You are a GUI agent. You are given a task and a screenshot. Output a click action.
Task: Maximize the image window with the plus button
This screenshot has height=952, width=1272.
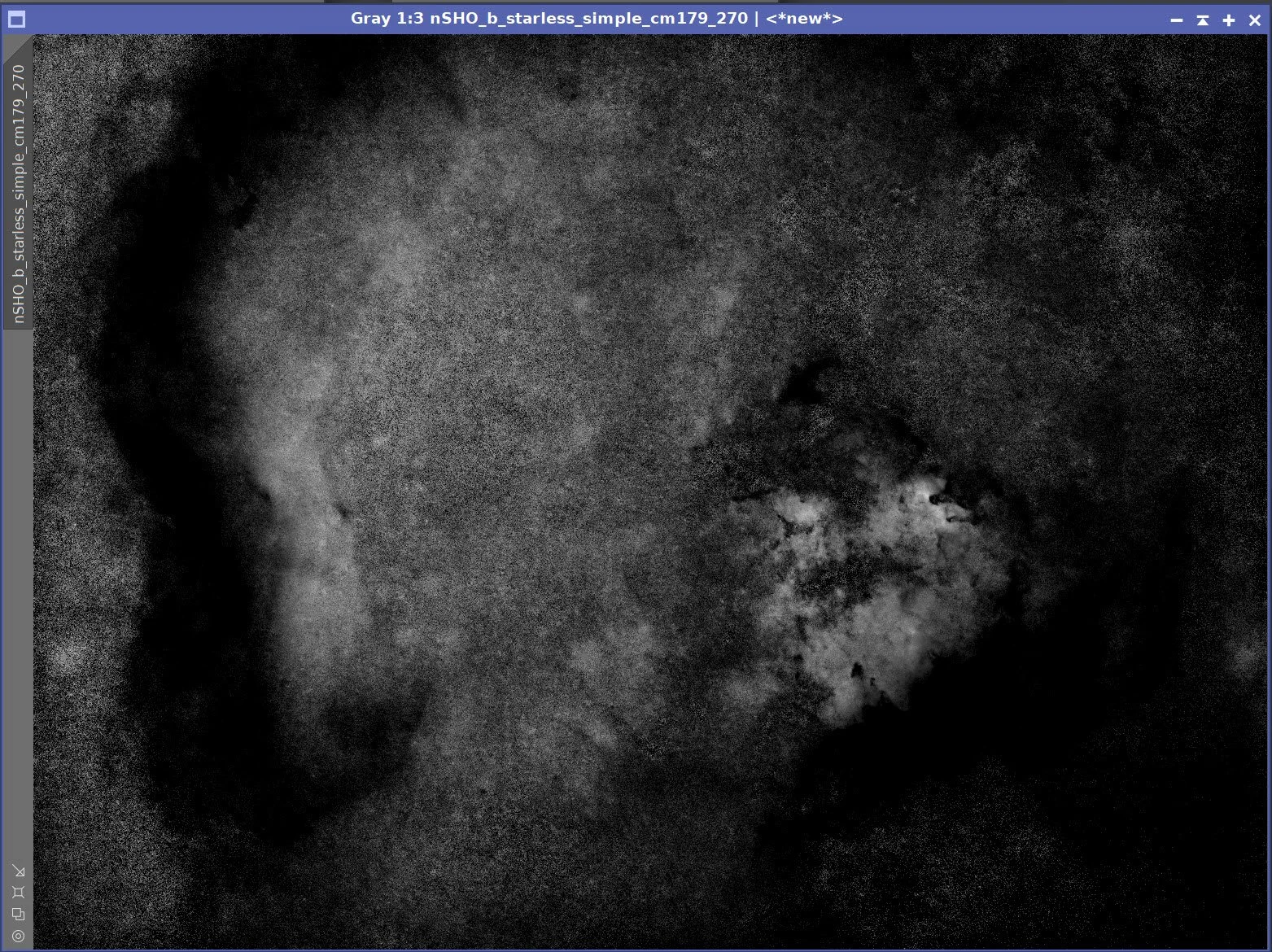[x=1228, y=20]
